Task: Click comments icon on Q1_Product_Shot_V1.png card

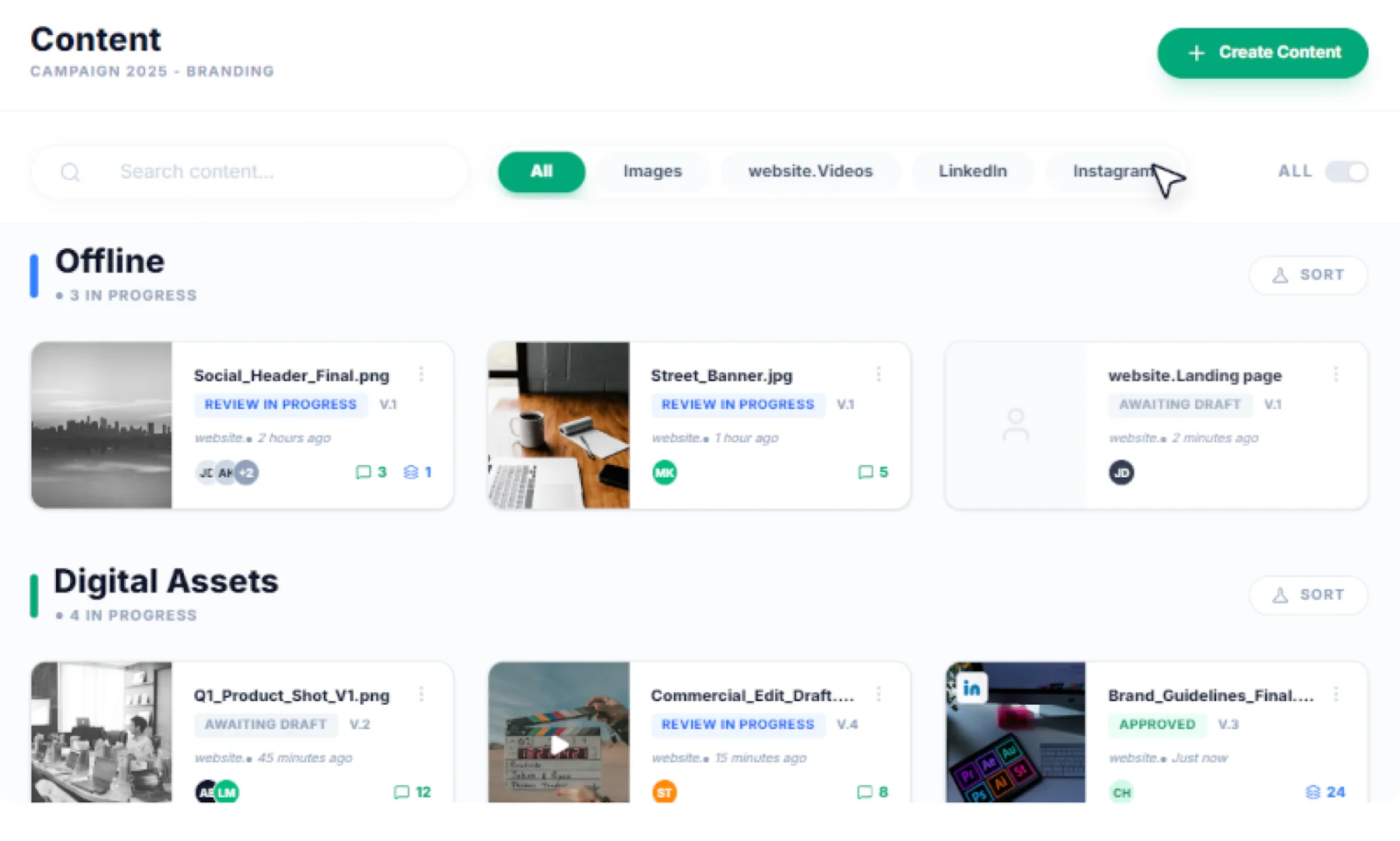Action: [401, 792]
